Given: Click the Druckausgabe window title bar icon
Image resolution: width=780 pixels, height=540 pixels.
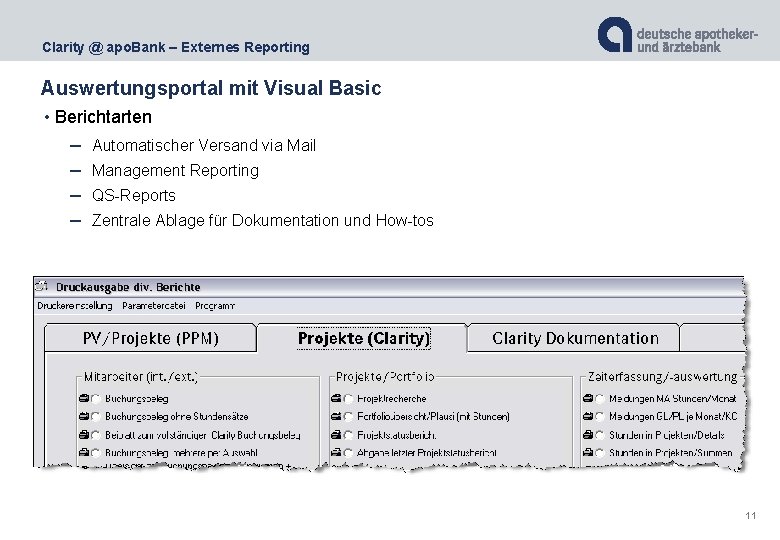Looking at the screenshot, I should click(41, 286).
